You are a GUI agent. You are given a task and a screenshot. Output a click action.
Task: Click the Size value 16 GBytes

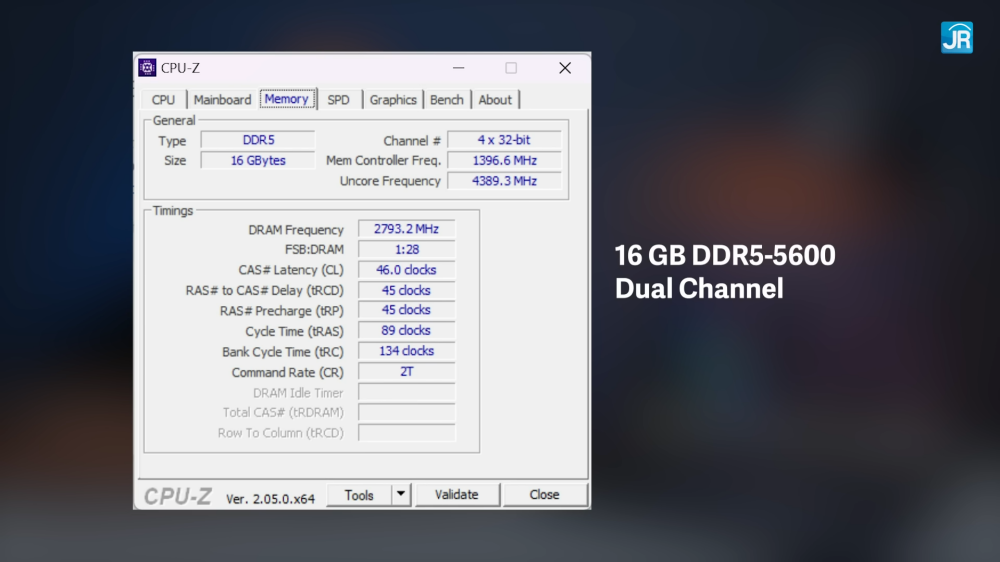258,160
